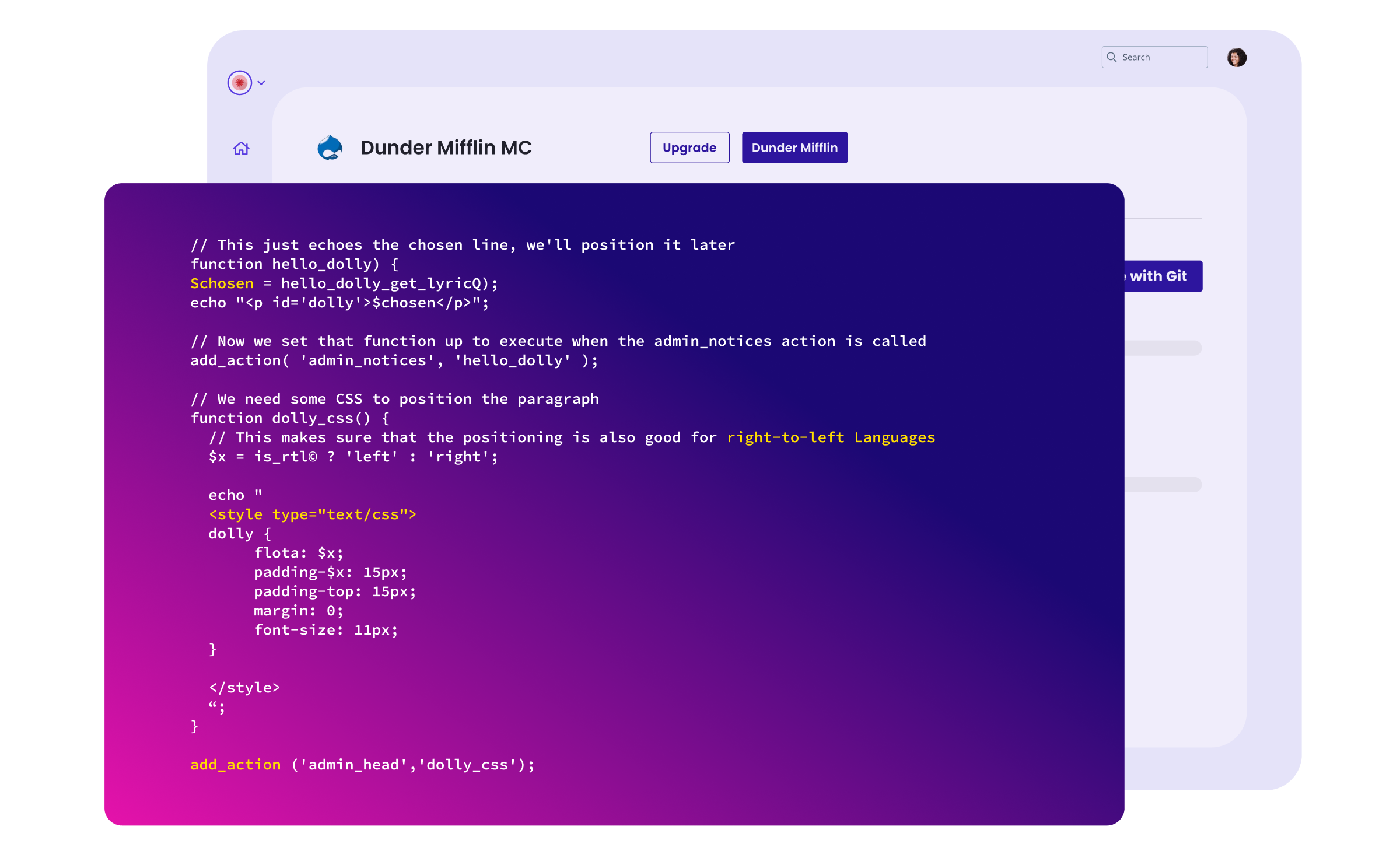
Task: Select the Dunder Mifflin MC heading
Action: click(x=446, y=148)
